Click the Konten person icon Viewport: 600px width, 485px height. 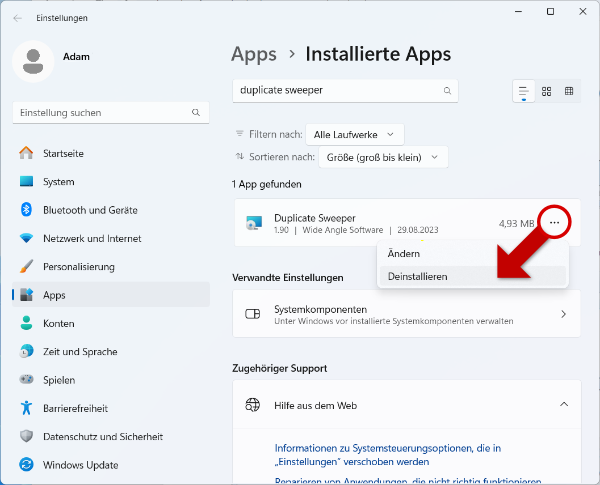pyautogui.click(x=26, y=323)
